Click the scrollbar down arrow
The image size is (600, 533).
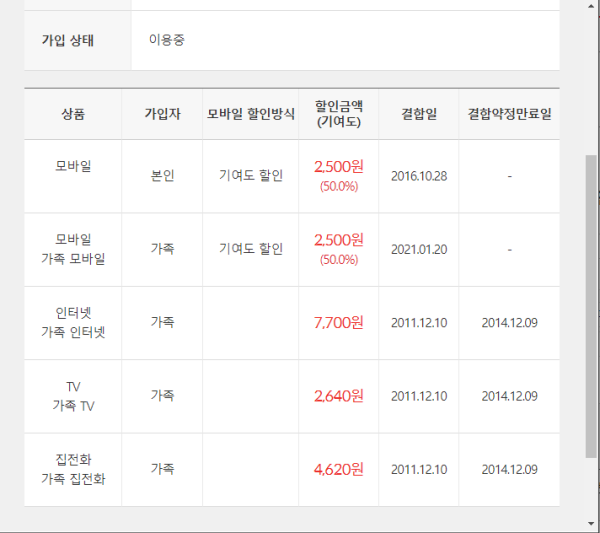591,524
